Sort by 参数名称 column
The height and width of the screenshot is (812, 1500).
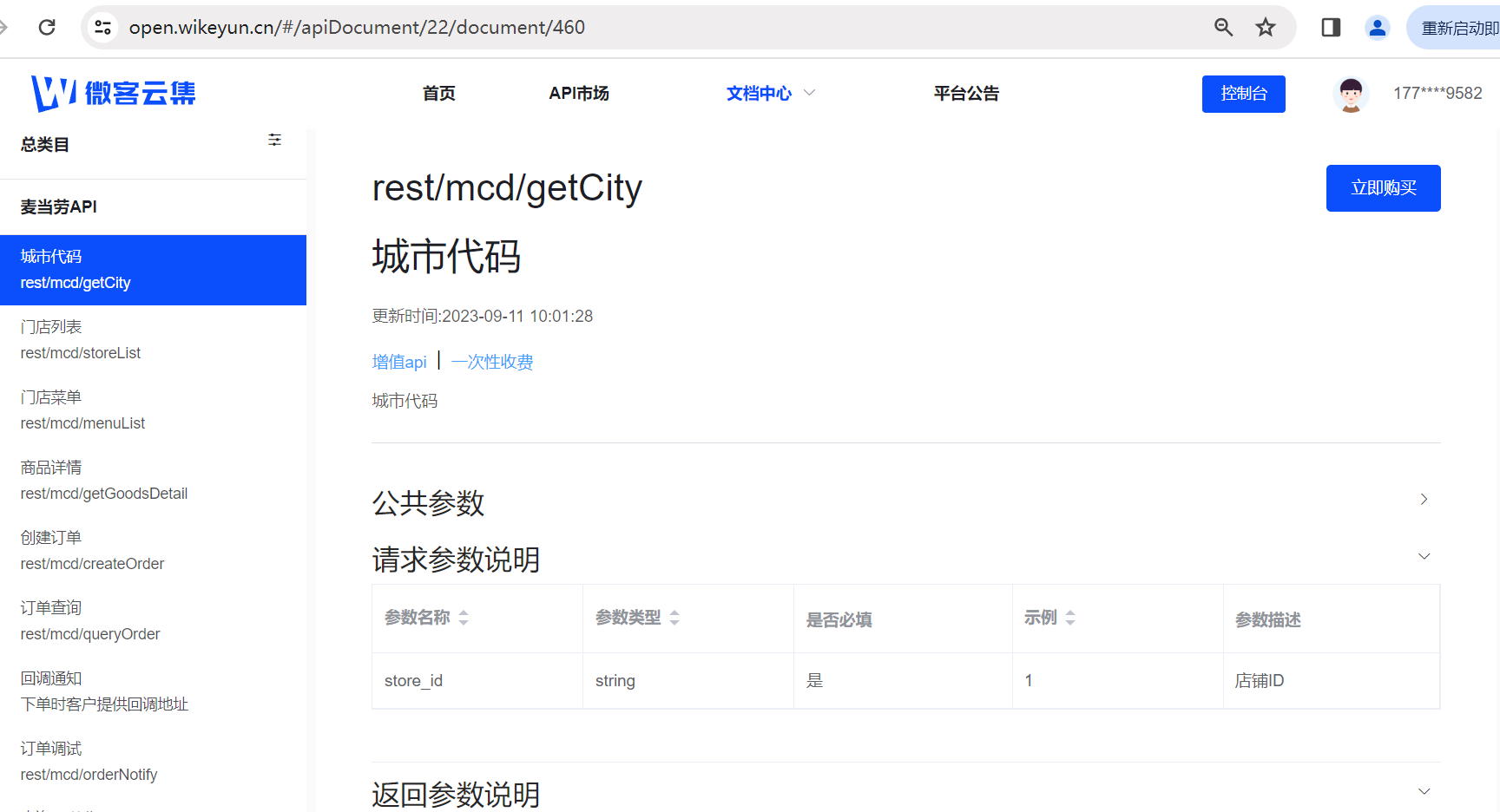464,618
